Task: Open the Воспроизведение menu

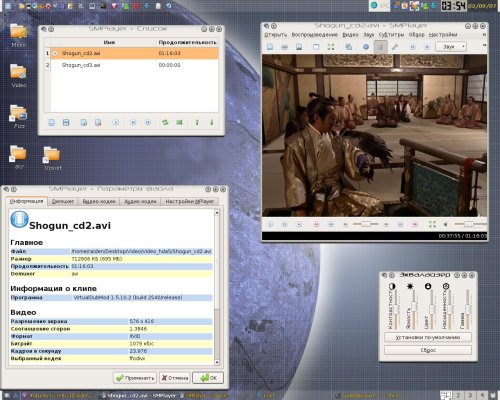Action: pyautogui.click(x=314, y=35)
